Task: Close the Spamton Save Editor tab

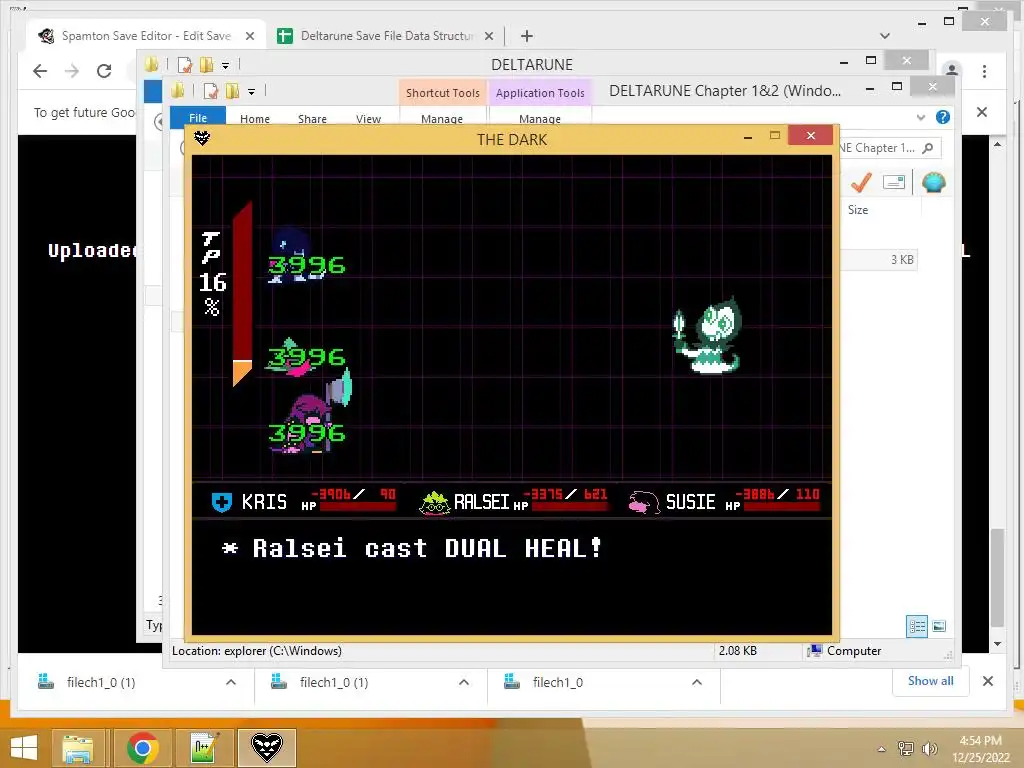Action: [249, 37]
